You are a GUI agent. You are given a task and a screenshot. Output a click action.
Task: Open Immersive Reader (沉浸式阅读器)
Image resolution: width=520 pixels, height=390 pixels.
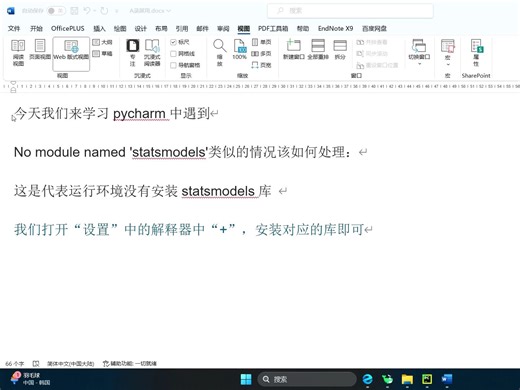(152, 53)
